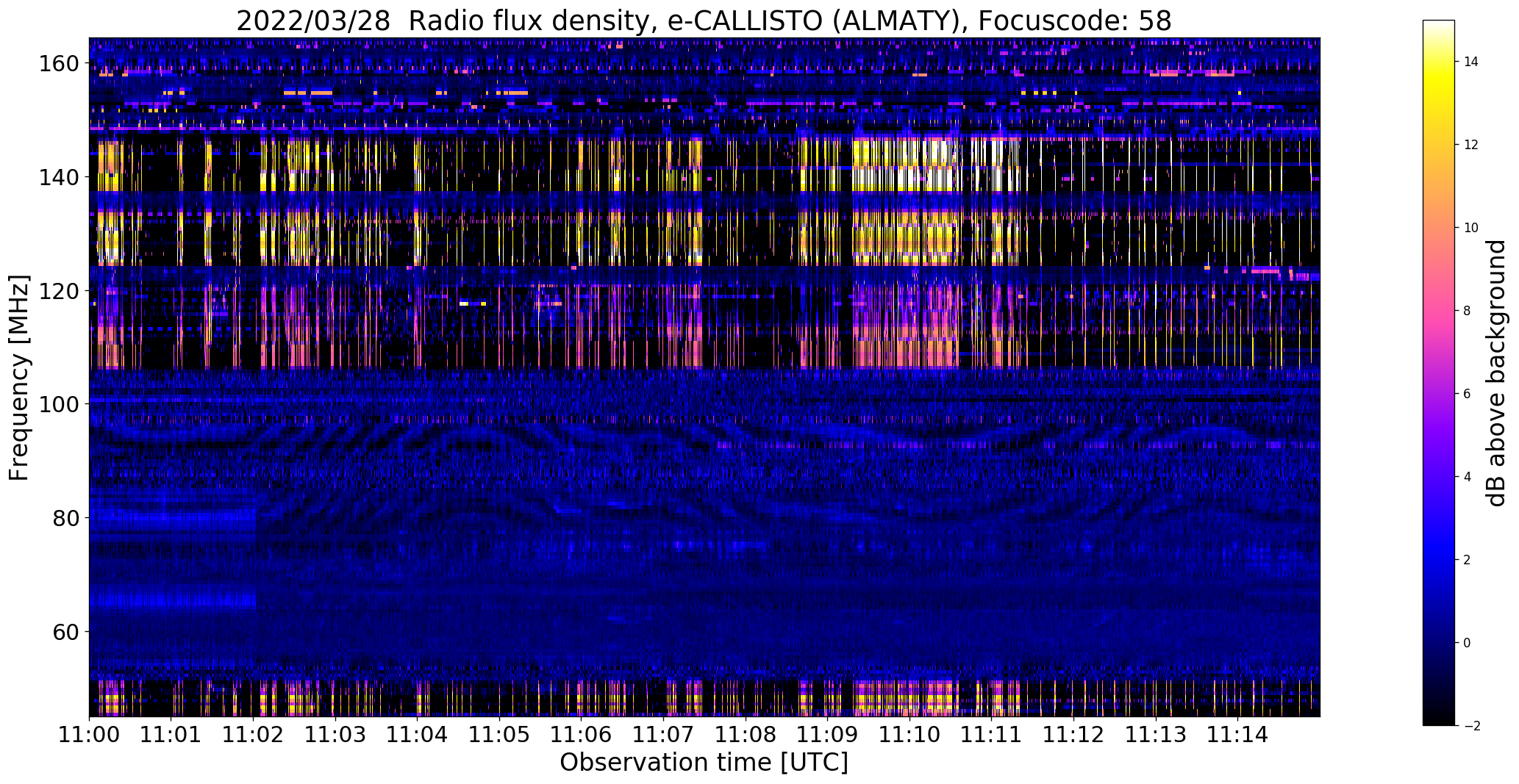Select the 11:07 time tick label
Image resolution: width=1519 pixels, height=784 pixels.
point(664,734)
